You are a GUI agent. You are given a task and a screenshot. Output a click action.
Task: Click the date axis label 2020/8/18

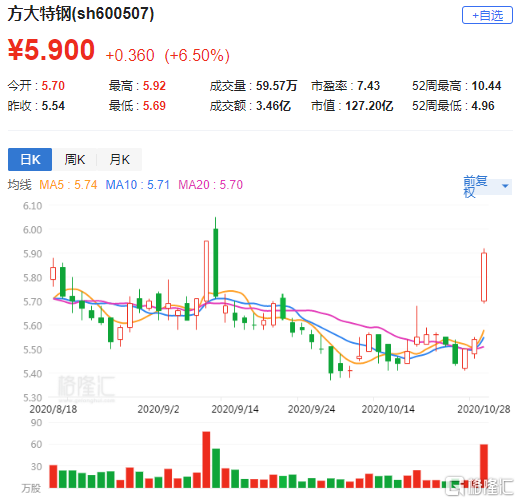click(x=53, y=409)
